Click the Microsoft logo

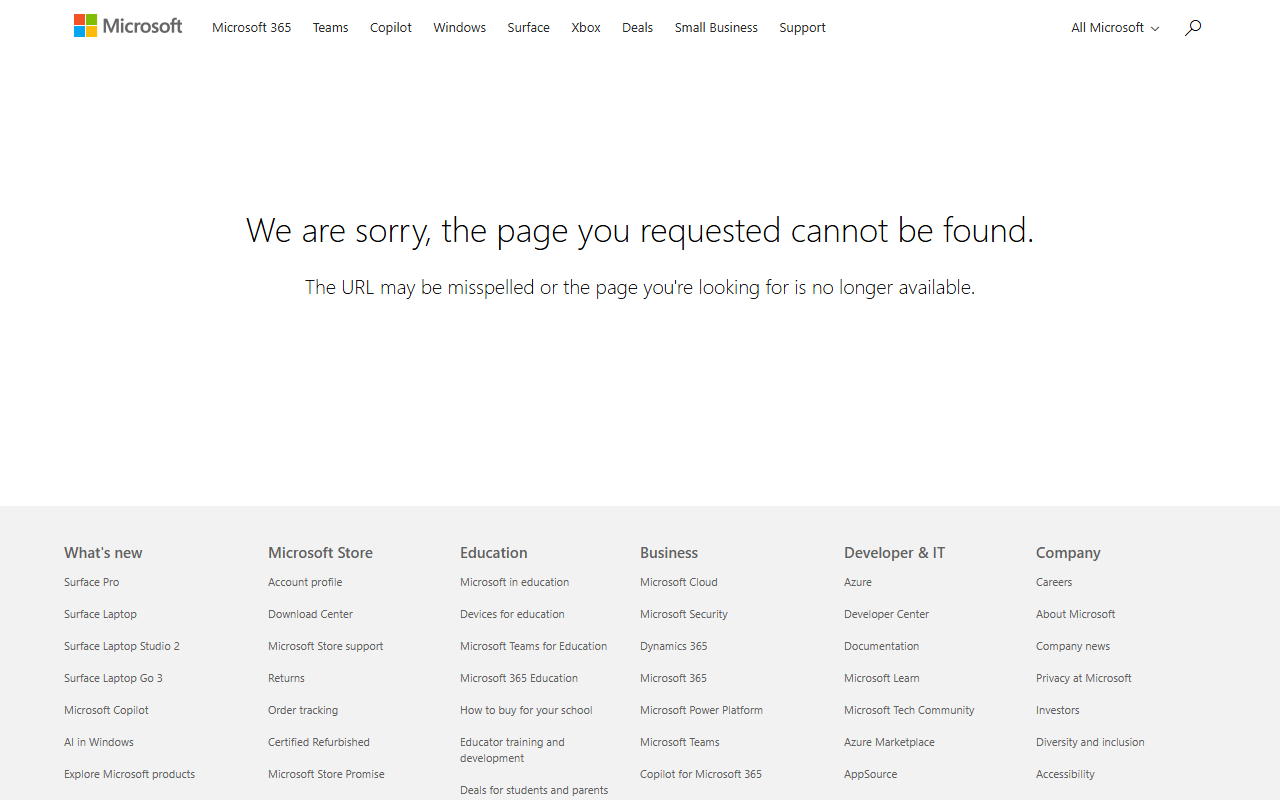click(128, 26)
